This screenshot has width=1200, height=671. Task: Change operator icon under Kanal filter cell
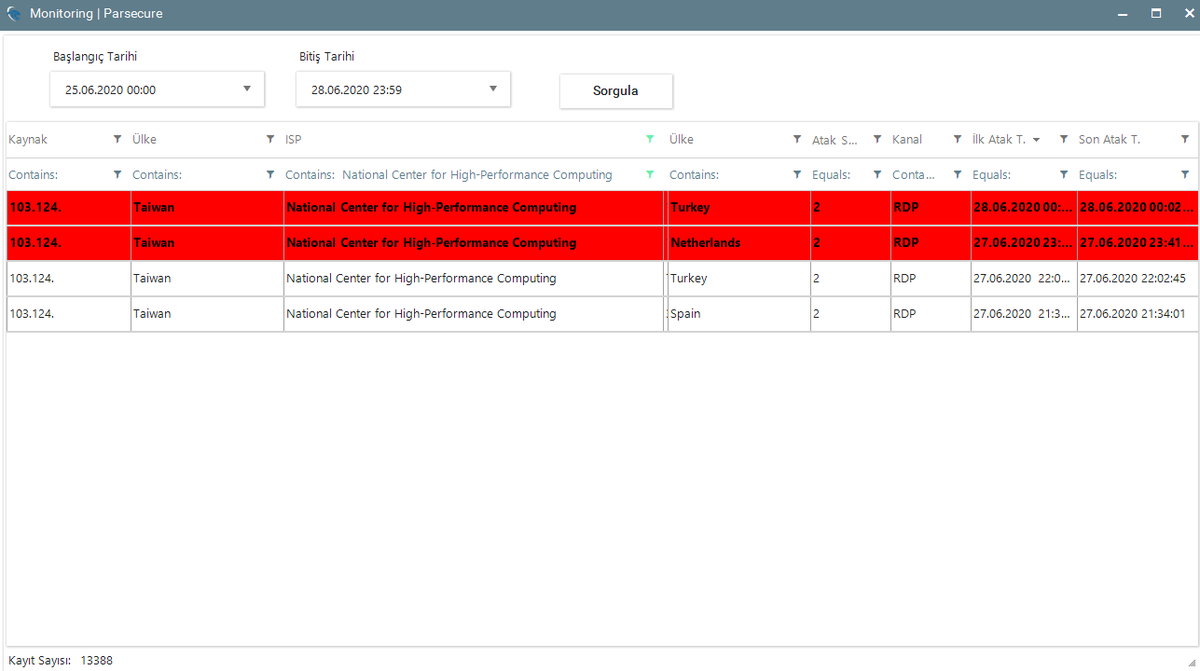pyautogui.click(x=957, y=175)
